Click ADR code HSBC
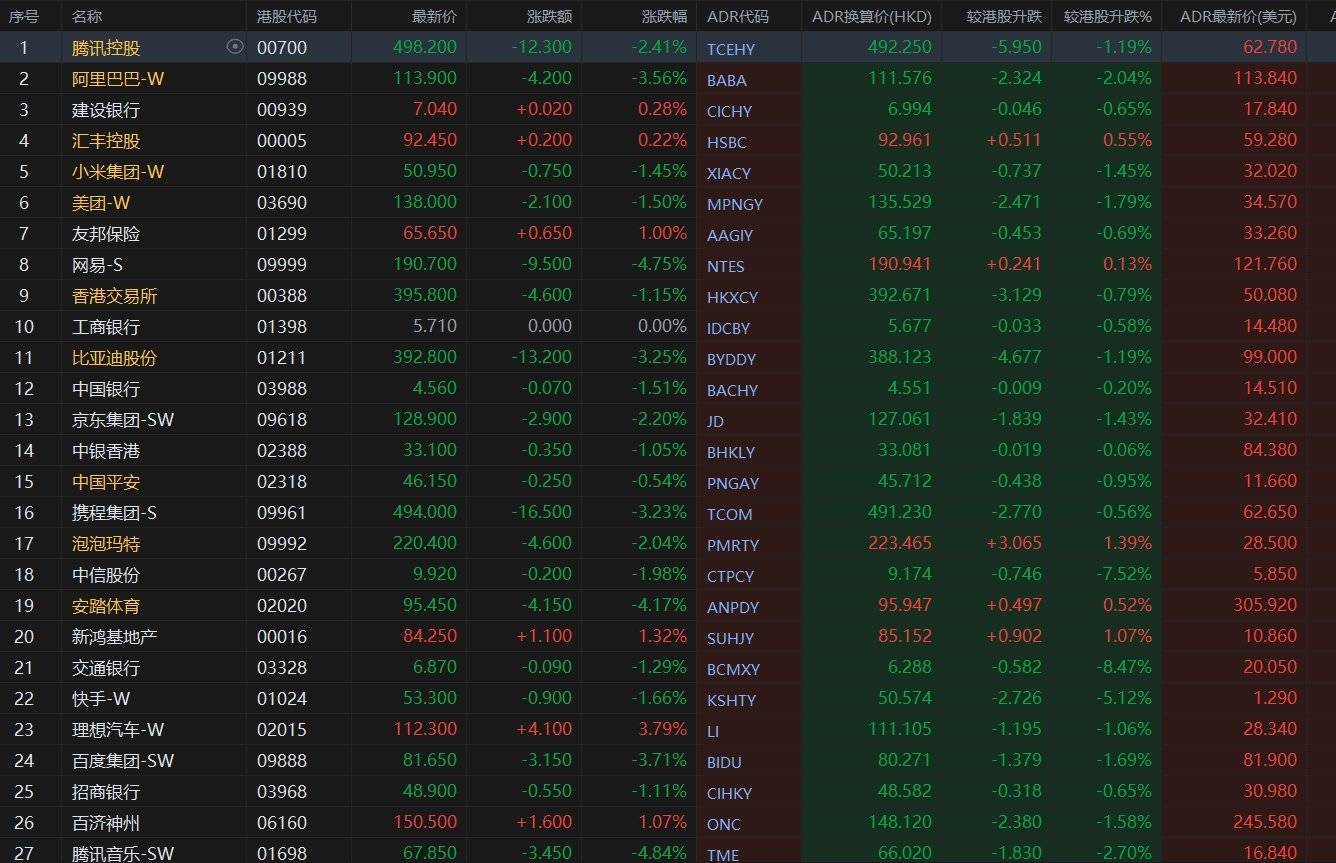This screenshot has height=863, width=1336. pyautogui.click(x=727, y=142)
